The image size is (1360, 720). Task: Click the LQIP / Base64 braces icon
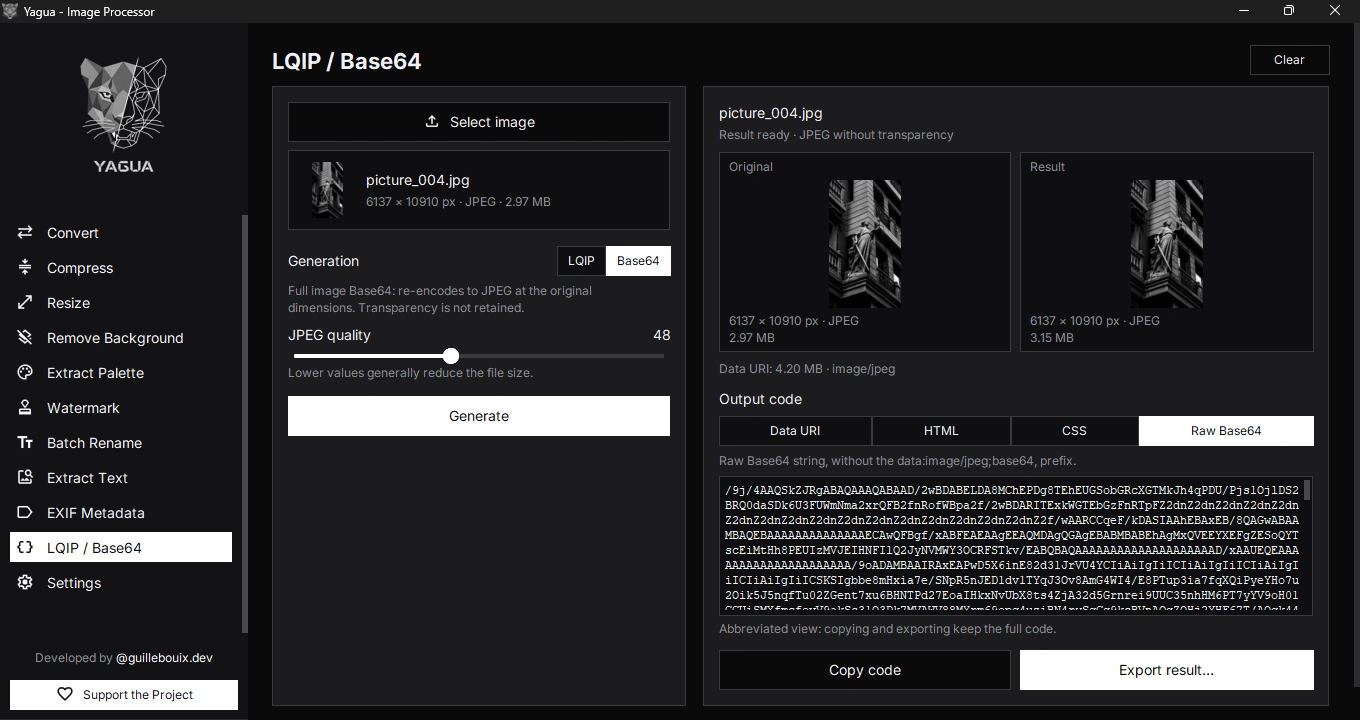pyautogui.click(x=25, y=548)
